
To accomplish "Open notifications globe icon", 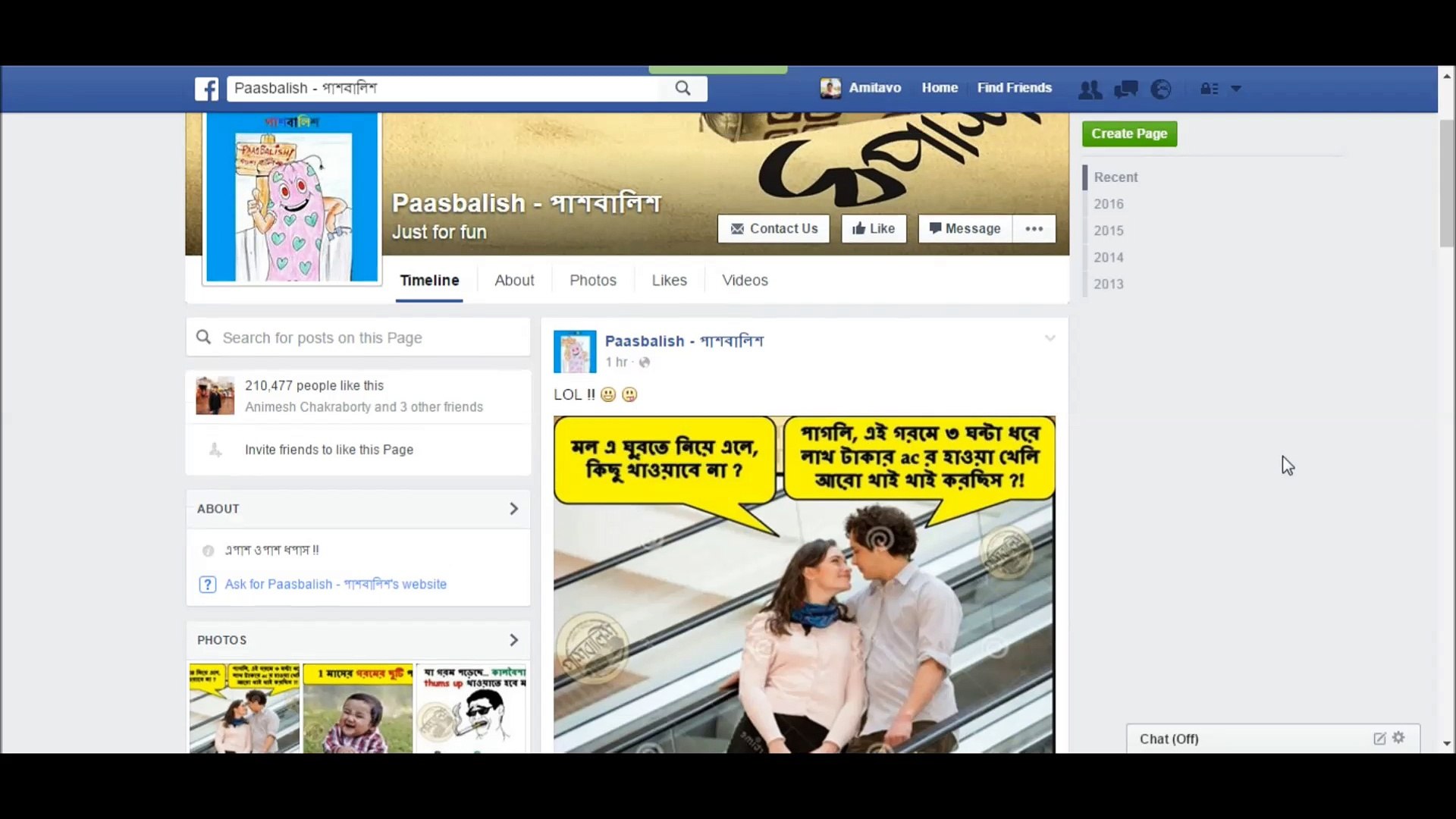I will [1161, 89].
